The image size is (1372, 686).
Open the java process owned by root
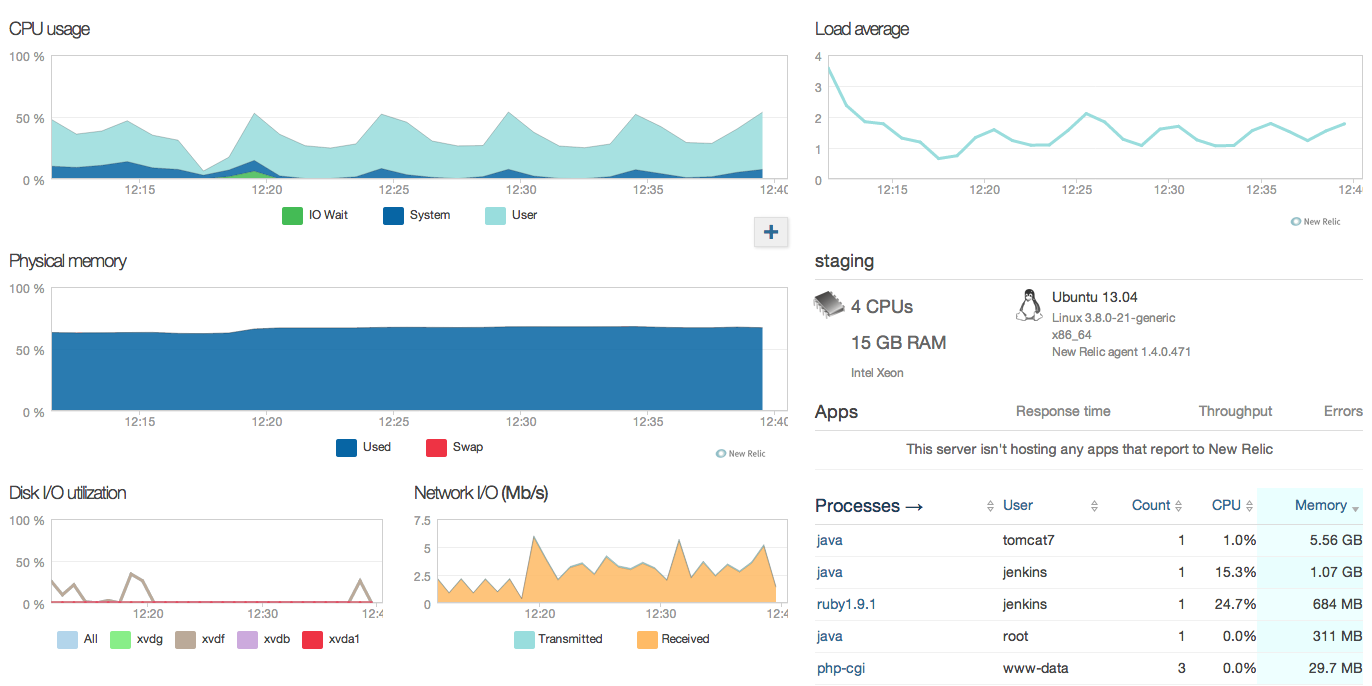[829, 636]
